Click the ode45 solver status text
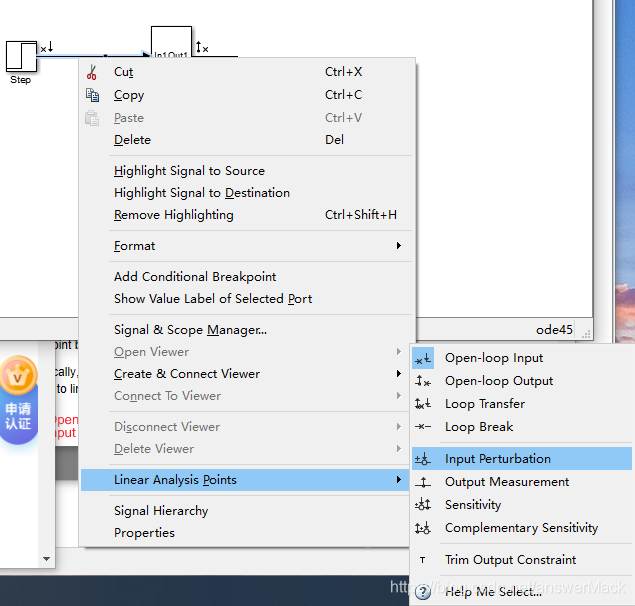 (554, 330)
